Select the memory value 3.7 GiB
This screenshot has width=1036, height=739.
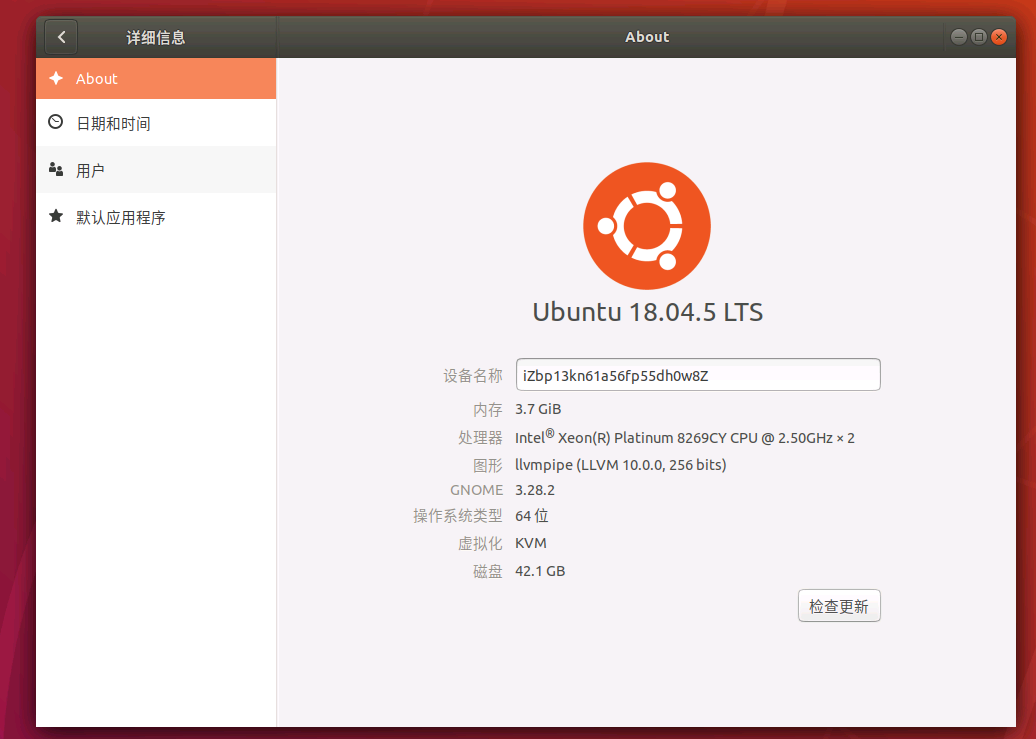(538, 409)
